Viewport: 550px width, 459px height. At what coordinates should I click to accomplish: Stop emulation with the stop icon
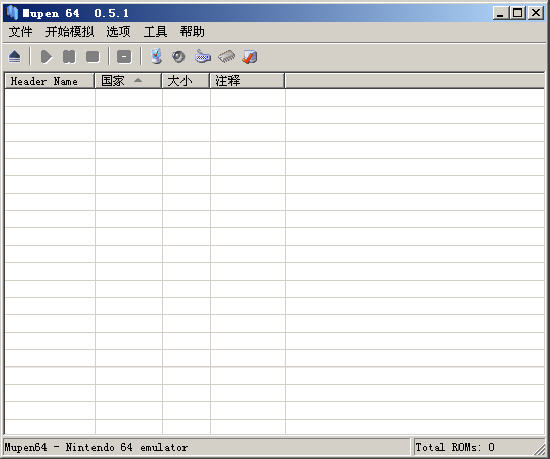tap(93, 56)
